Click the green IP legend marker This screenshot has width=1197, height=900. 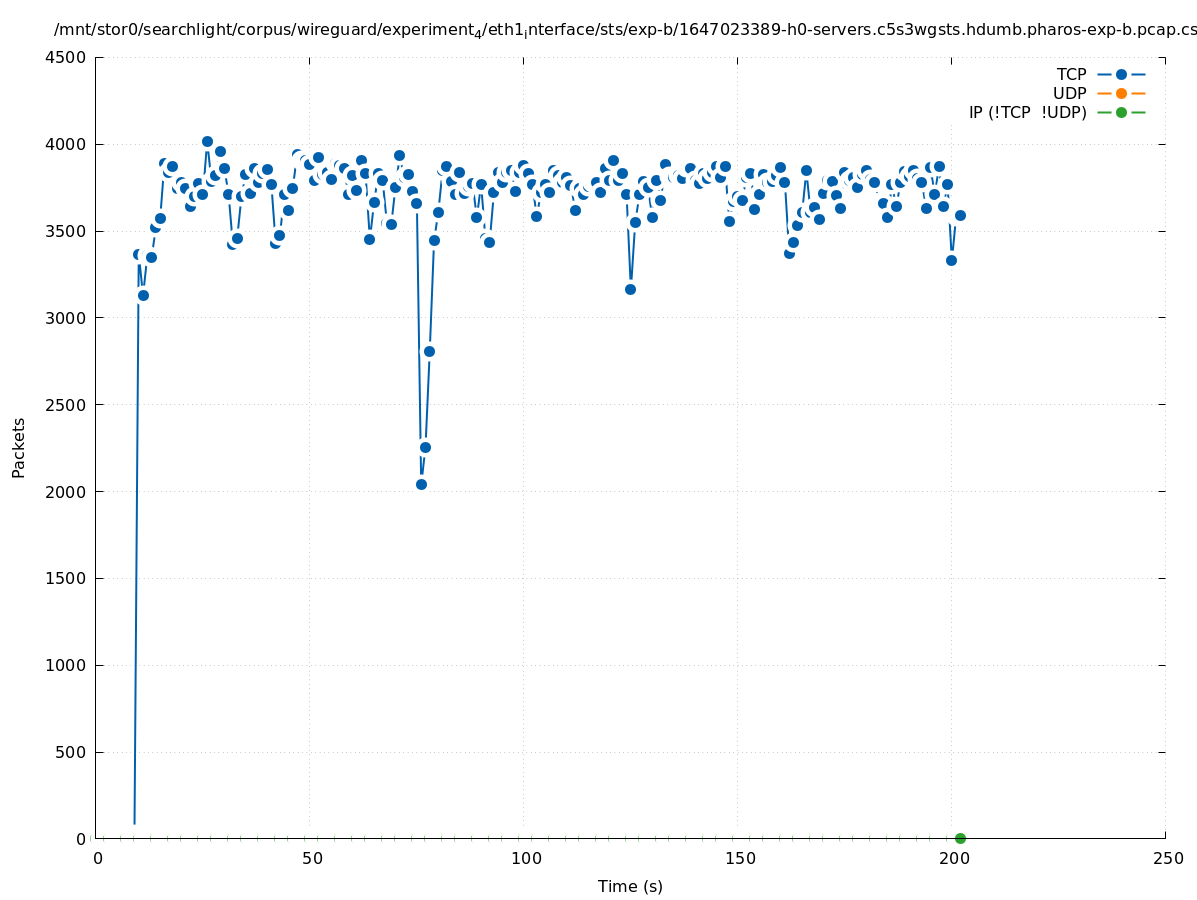(x=1121, y=112)
